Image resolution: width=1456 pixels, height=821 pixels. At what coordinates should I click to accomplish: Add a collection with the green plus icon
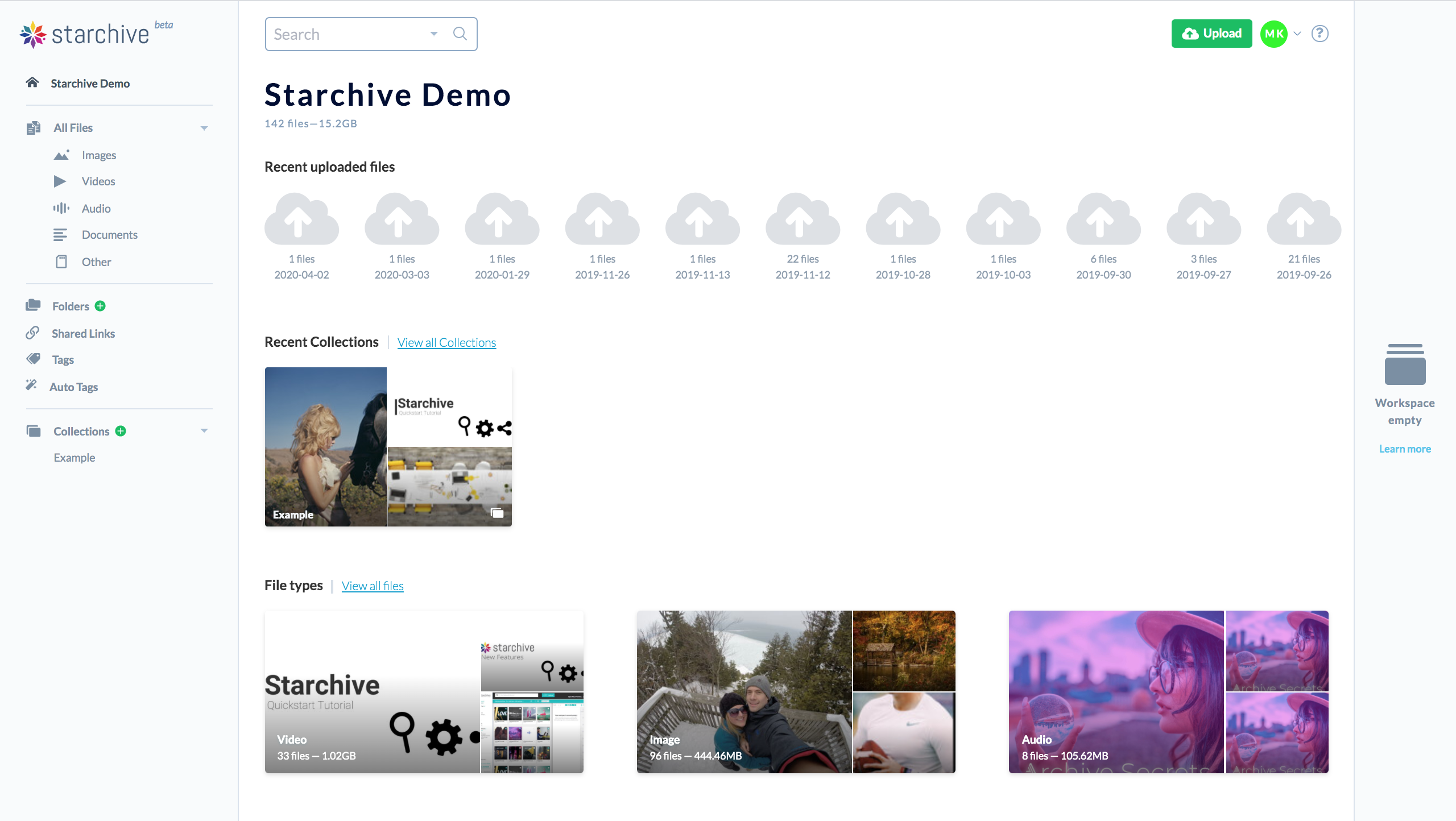pyautogui.click(x=121, y=431)
